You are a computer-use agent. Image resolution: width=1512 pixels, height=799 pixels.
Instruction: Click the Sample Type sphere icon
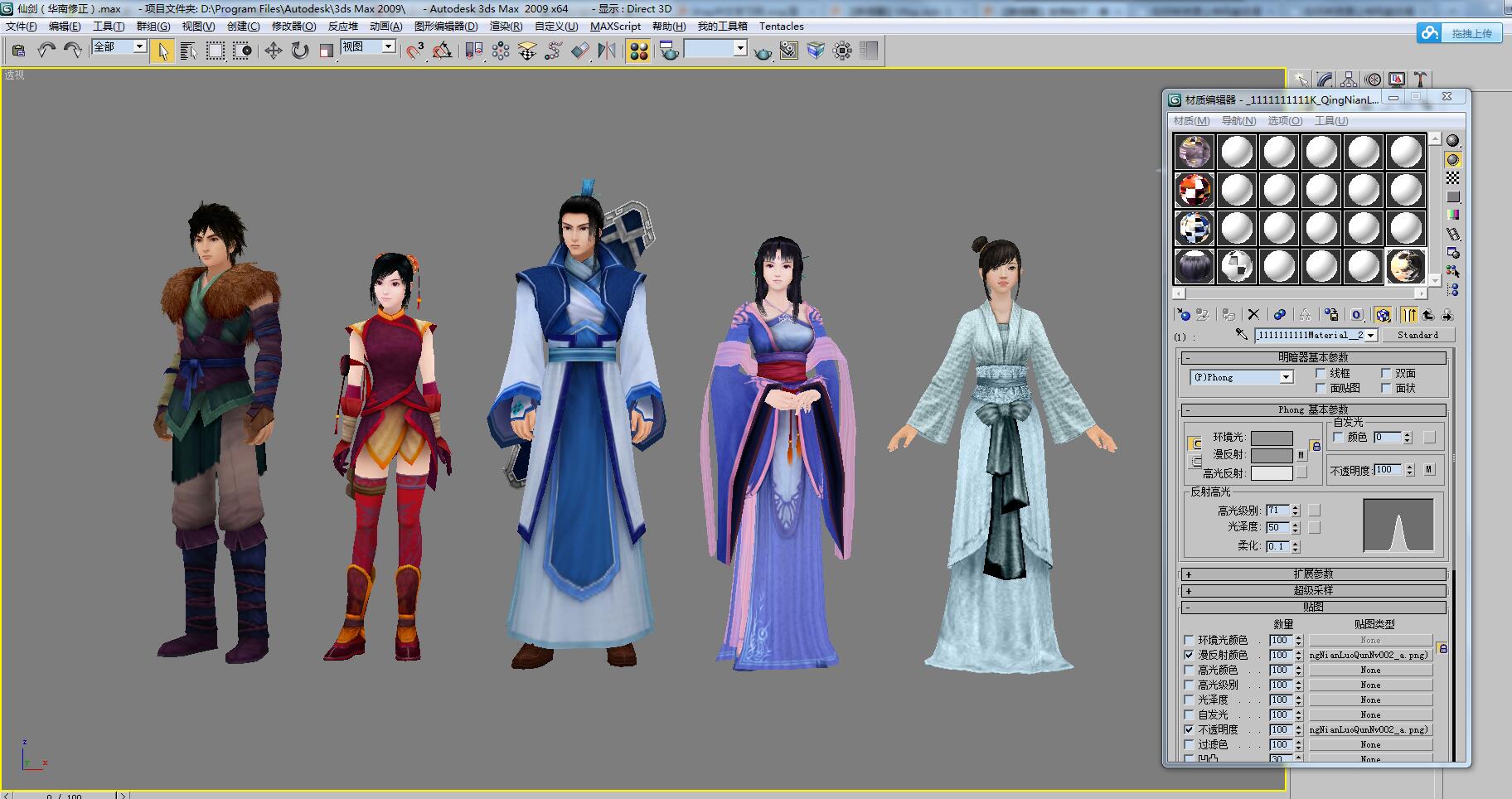click(1452, 140)
